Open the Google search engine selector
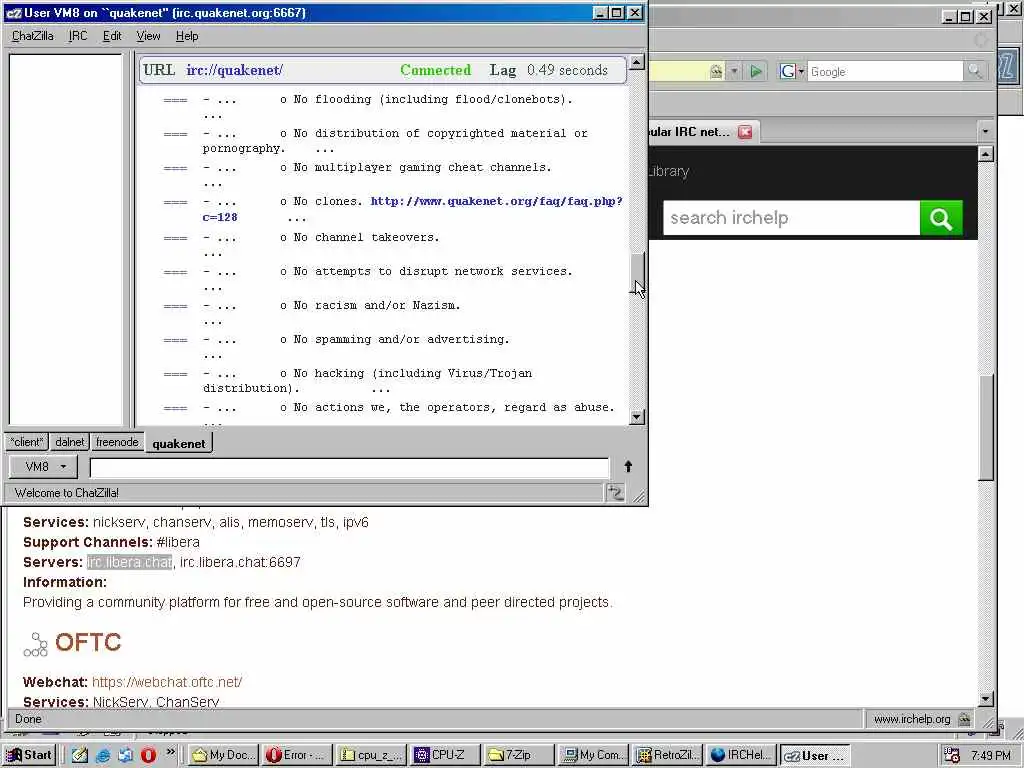1024x768 pixels. pos(792,71)
